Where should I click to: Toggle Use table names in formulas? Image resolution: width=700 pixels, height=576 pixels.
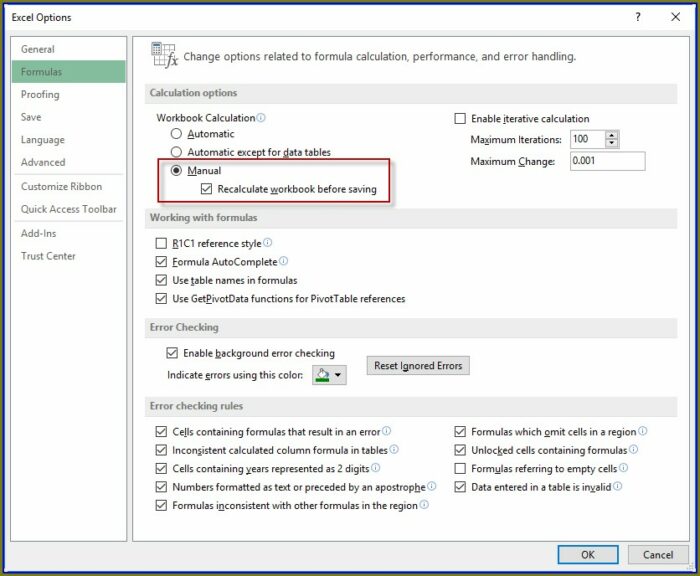[161, 280]
